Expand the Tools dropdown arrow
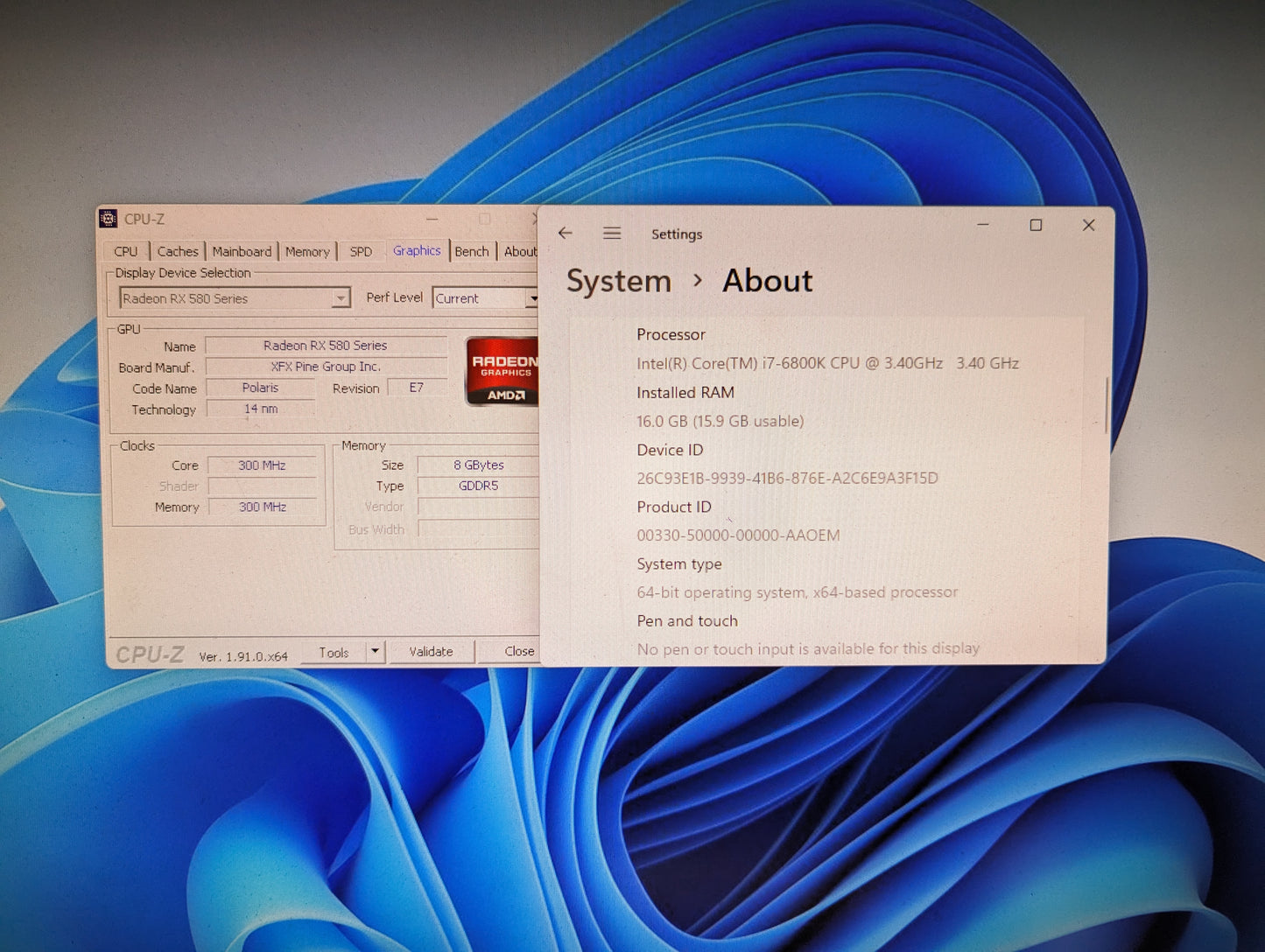This screenshot has width=1265, height=952. (x=375, y=652)
